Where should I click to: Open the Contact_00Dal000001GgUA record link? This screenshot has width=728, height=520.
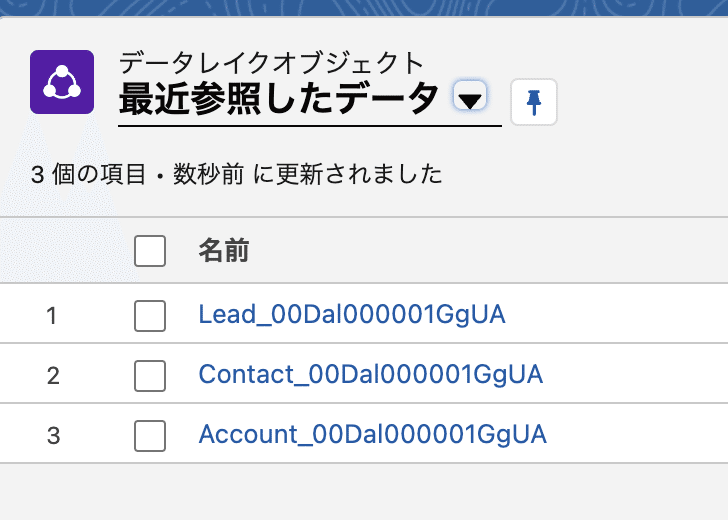(x=370, y=374)
